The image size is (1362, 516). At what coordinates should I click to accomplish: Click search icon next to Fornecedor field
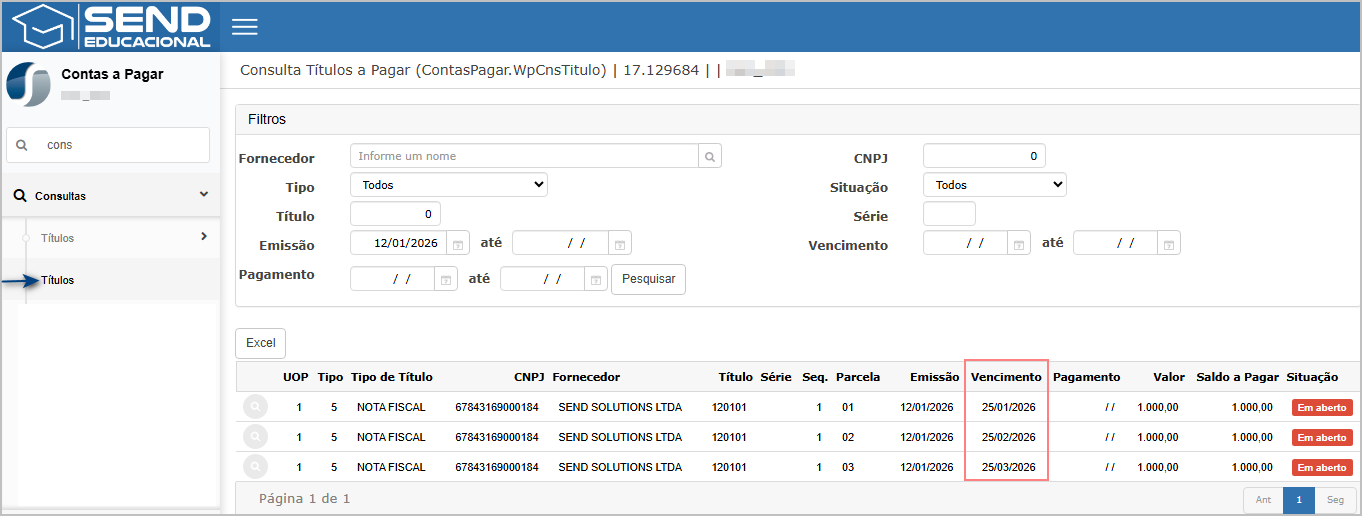click(709, 156)
